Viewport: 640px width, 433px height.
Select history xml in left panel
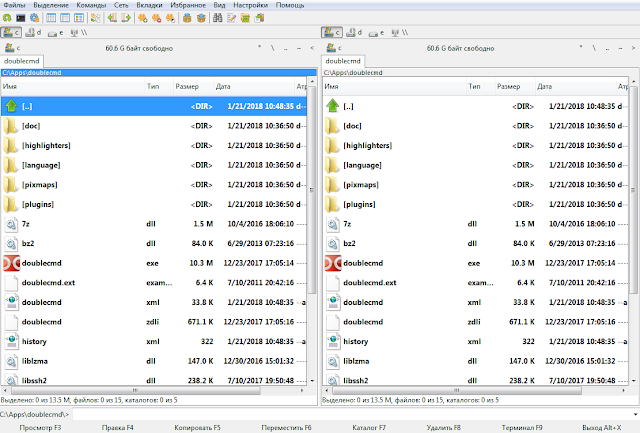(154, 341)
